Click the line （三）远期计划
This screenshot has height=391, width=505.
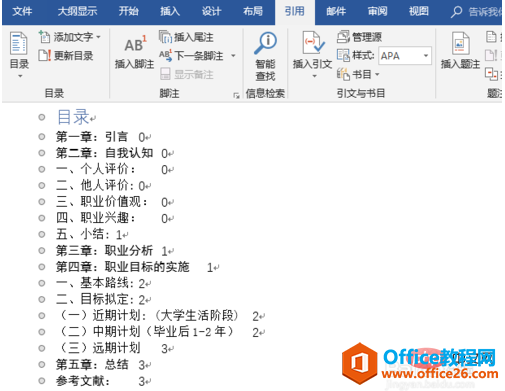click(99, 348)
